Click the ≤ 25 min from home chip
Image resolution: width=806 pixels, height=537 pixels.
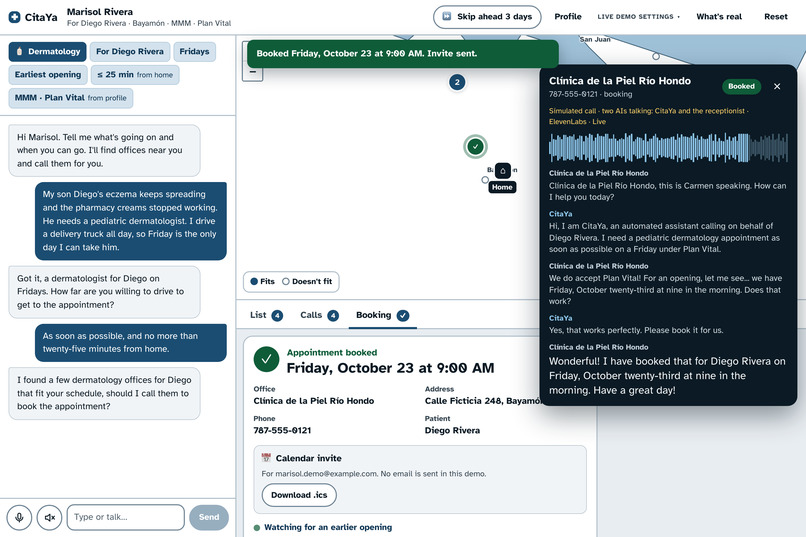pyautogui.click(x=135, y=75)
